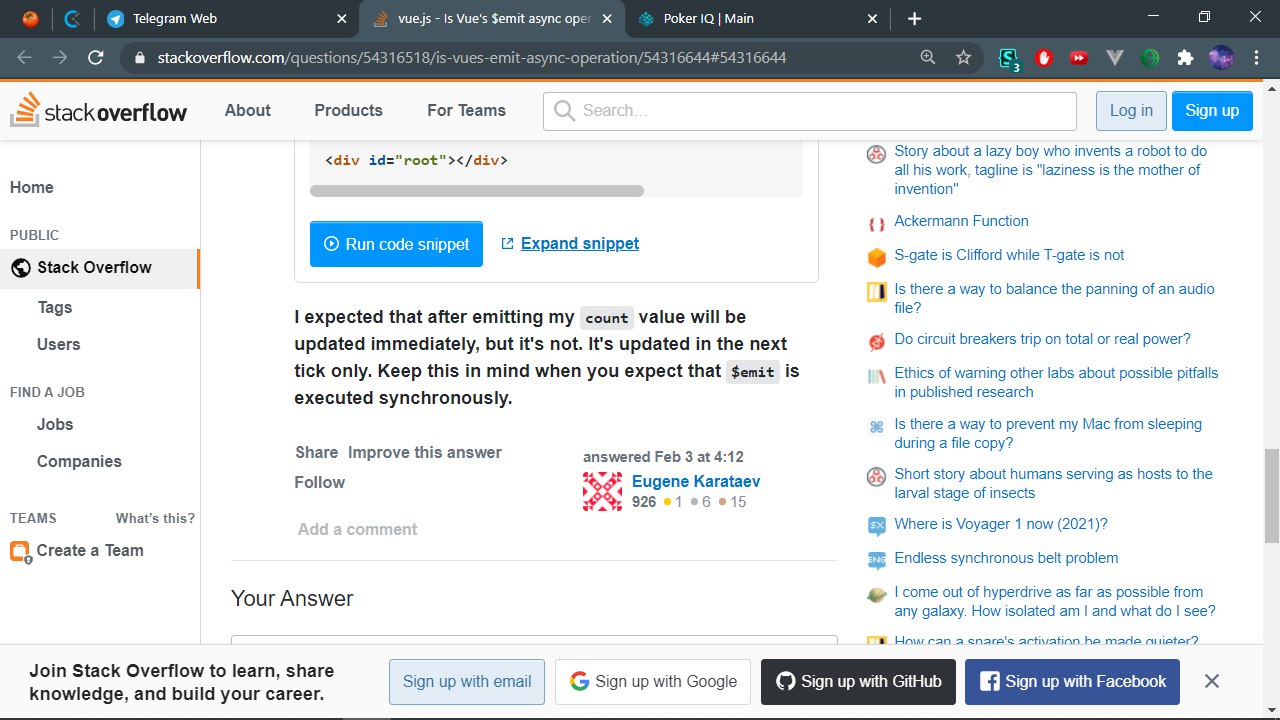Open Chrome three-dot menu
Image resolution: width=1280 pixels, height=720 pixels.
coord(1255,58)
